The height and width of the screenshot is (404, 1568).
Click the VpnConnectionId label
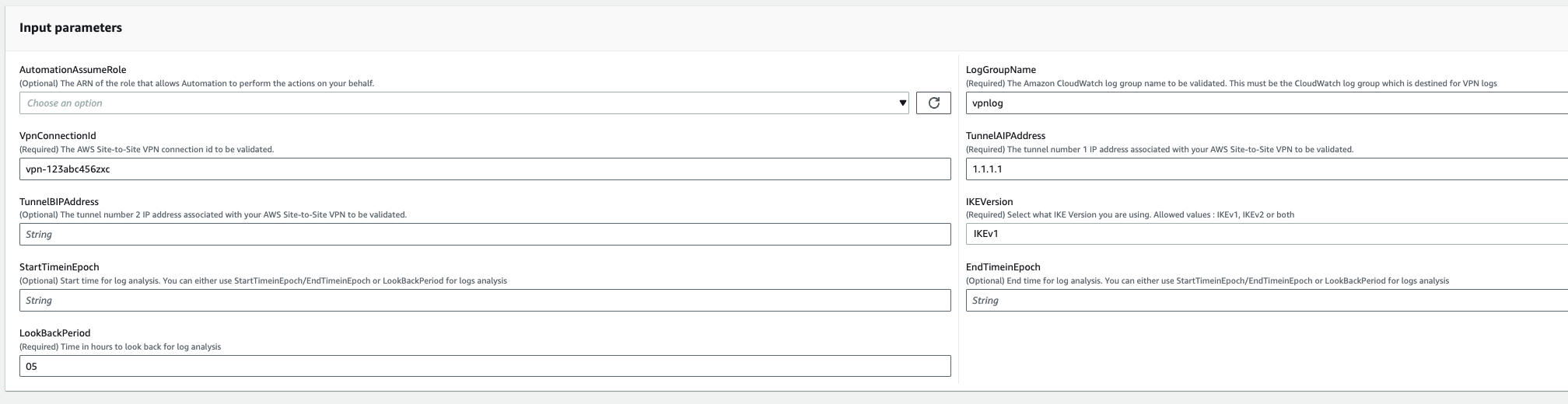(x=58, y=136)
